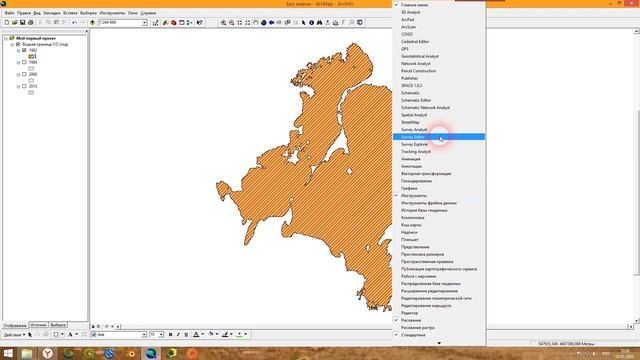Select the Identify tool icon
This screenshot has width=640, height=360.
(x=311, y=22)
